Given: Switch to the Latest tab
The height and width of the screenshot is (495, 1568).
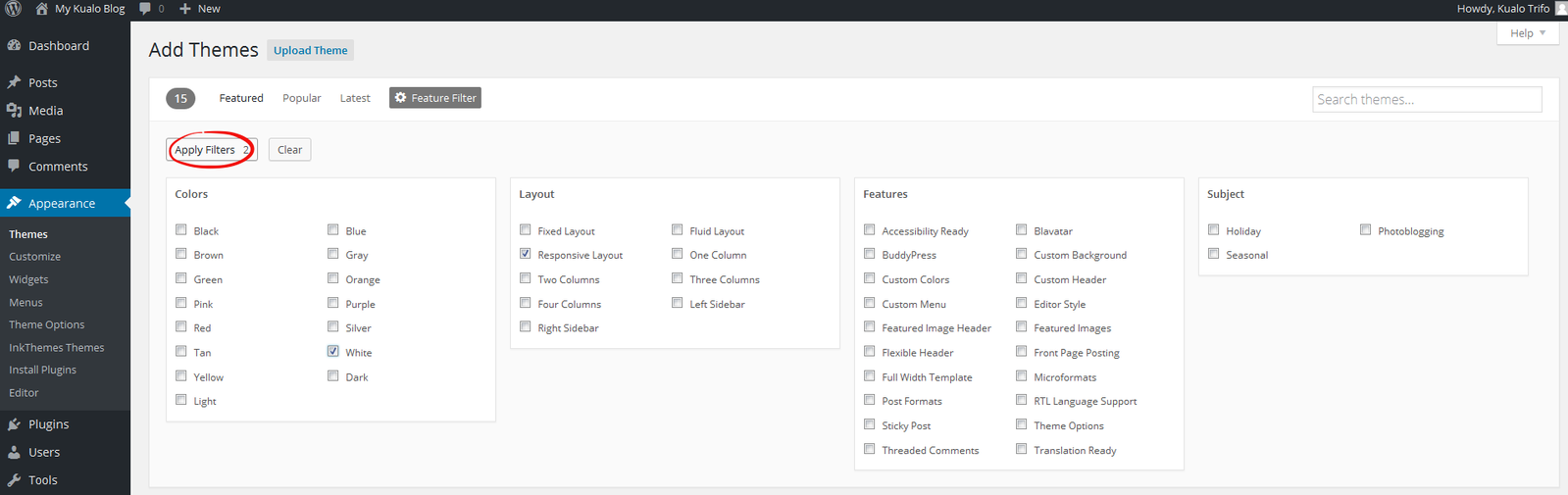Looking at the screenshot, I should tap(355, 98).
